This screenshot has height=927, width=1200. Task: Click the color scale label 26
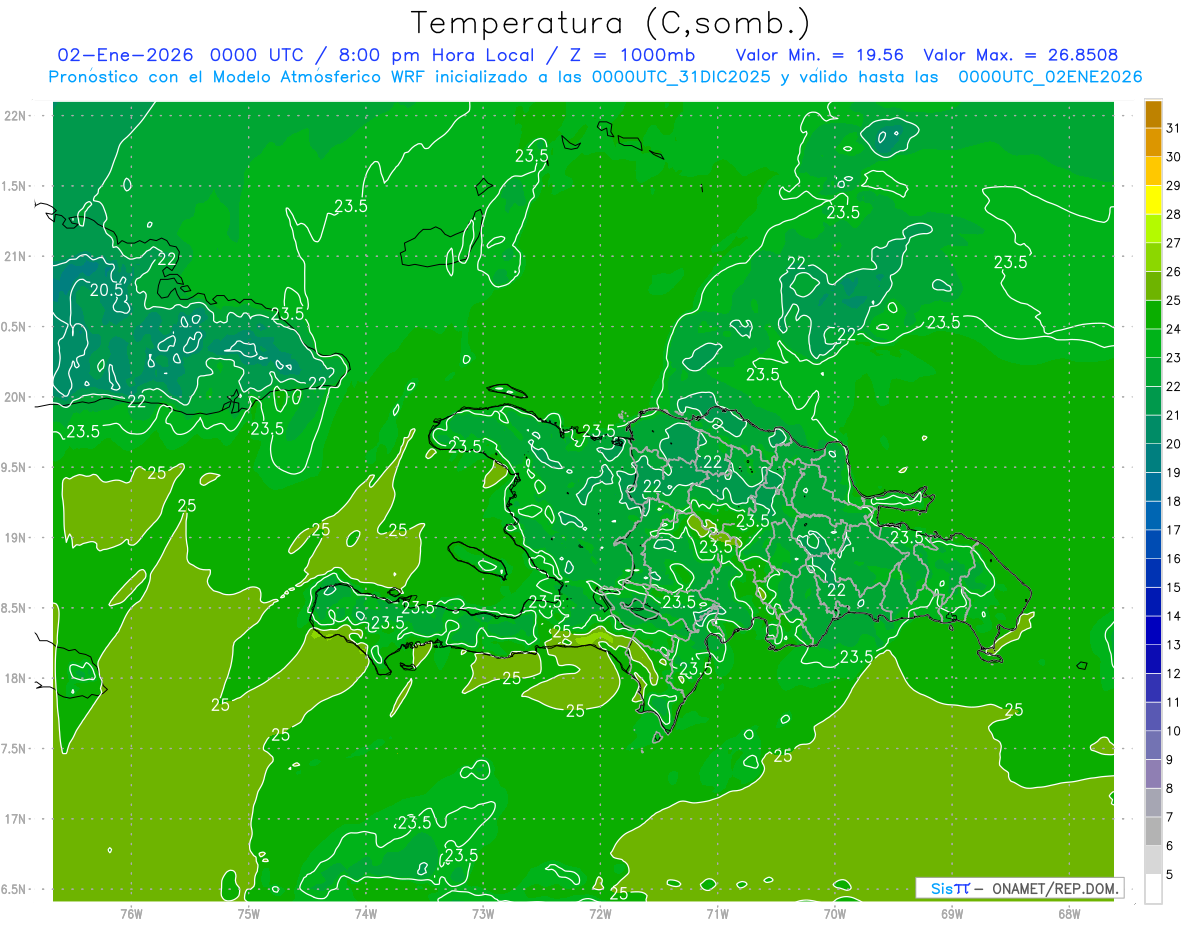(1174, 271)
